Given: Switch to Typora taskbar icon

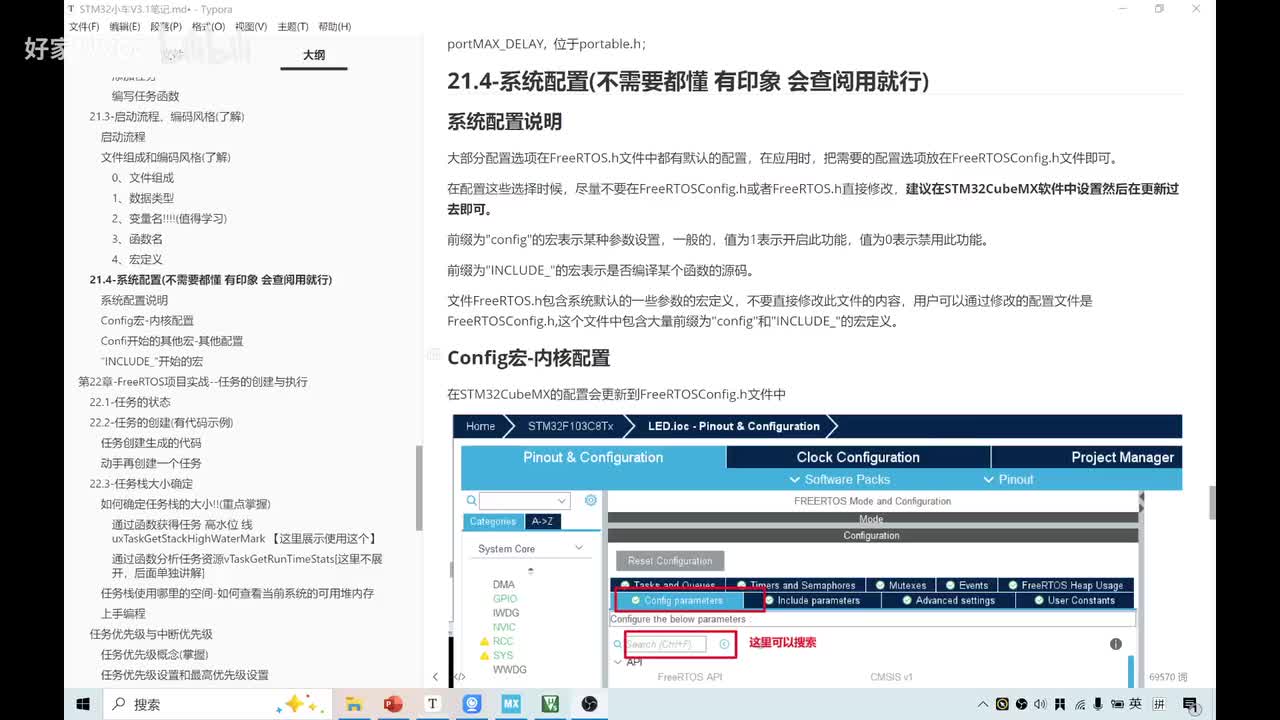Looking at the screenshot, I should tap(433, 704).
